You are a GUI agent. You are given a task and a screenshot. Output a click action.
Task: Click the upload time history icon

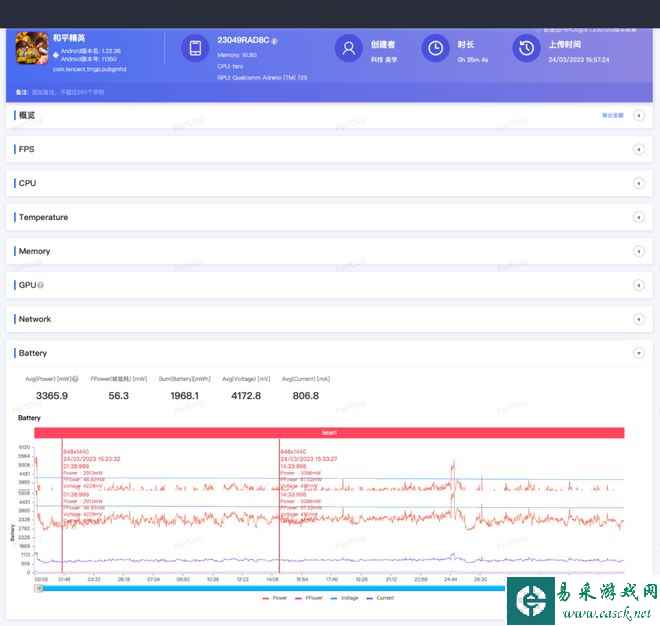526,48
